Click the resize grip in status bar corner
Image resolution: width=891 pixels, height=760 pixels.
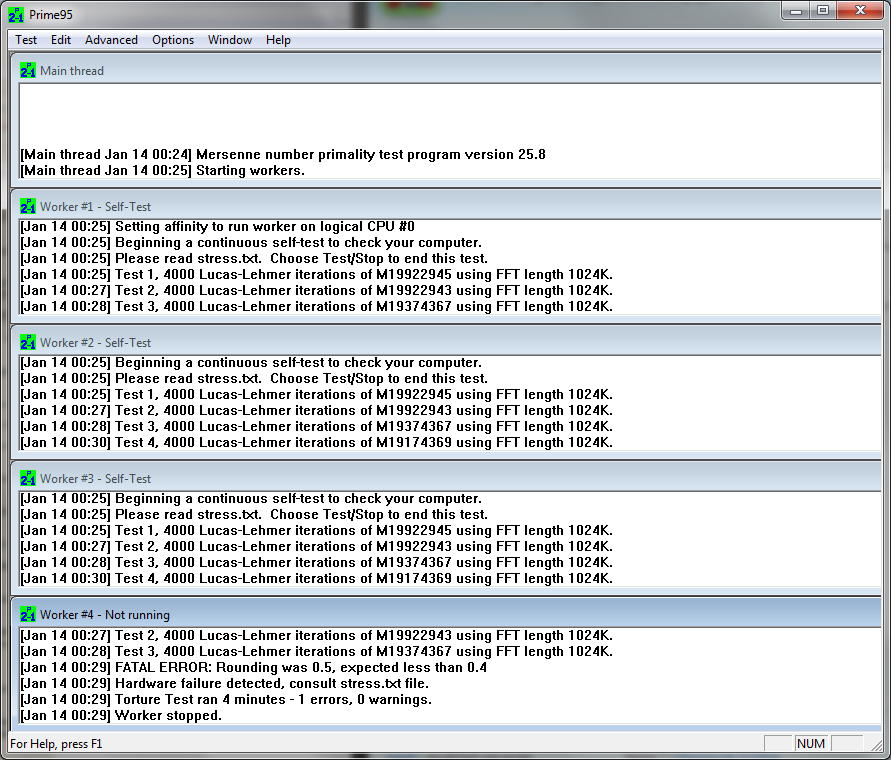877,745
